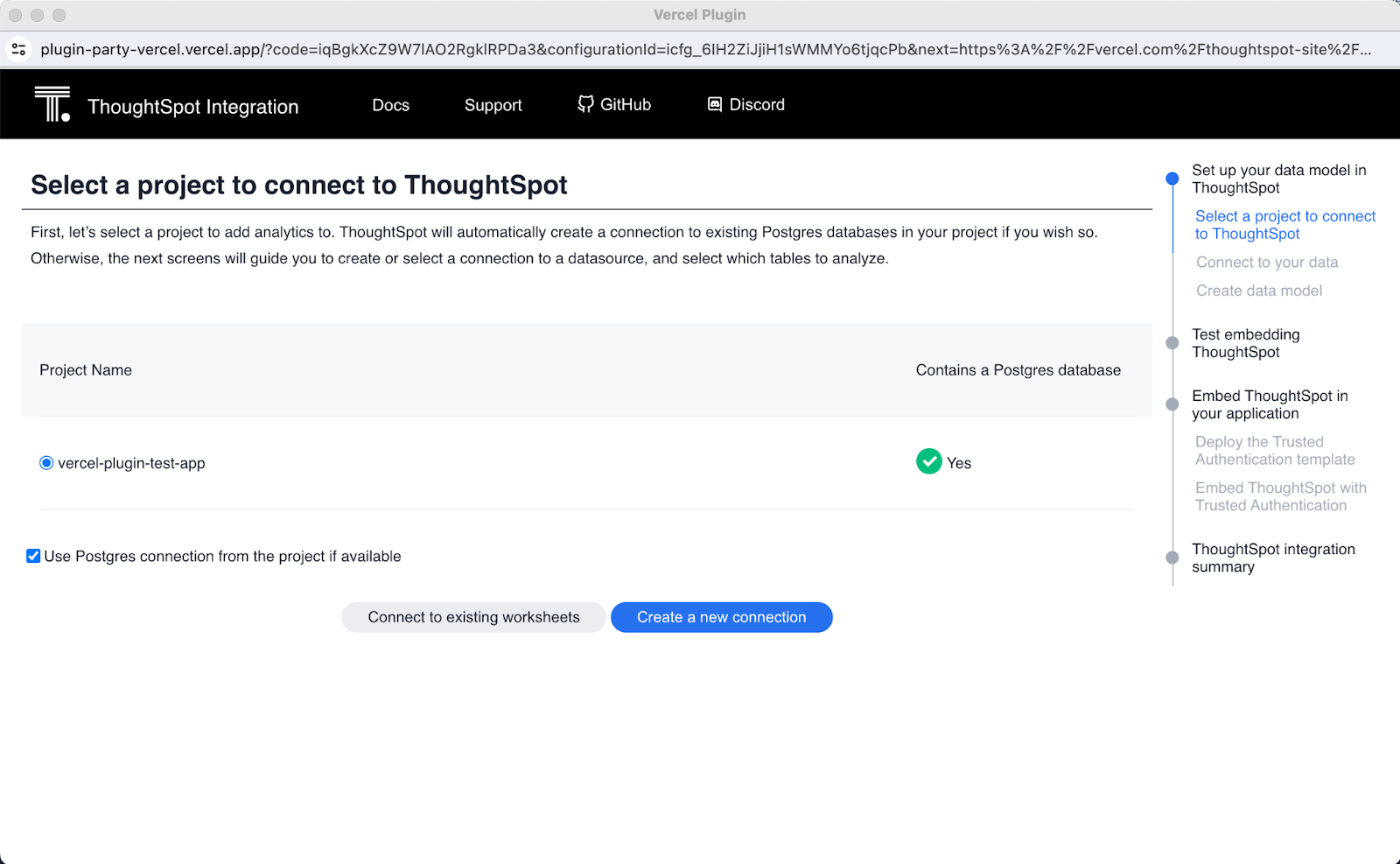The width and height of the screenshot is (1400, 864).
Task: Click the ThoughtSpot logo icon
Action: 52,104
